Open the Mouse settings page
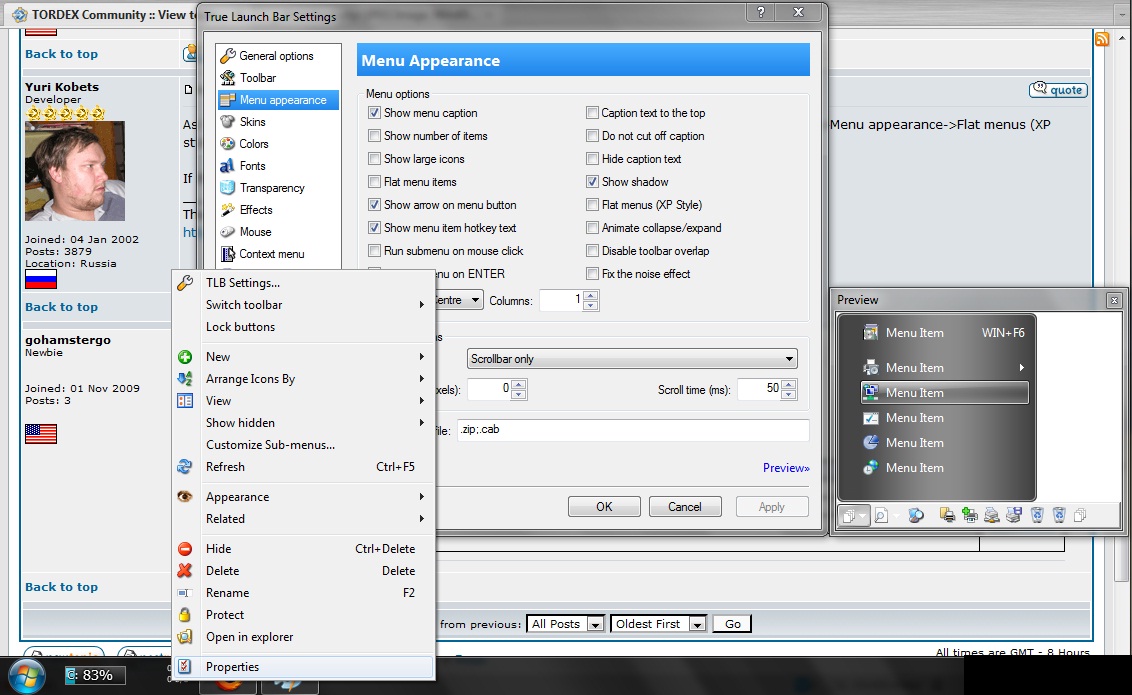 click(246, 232)
